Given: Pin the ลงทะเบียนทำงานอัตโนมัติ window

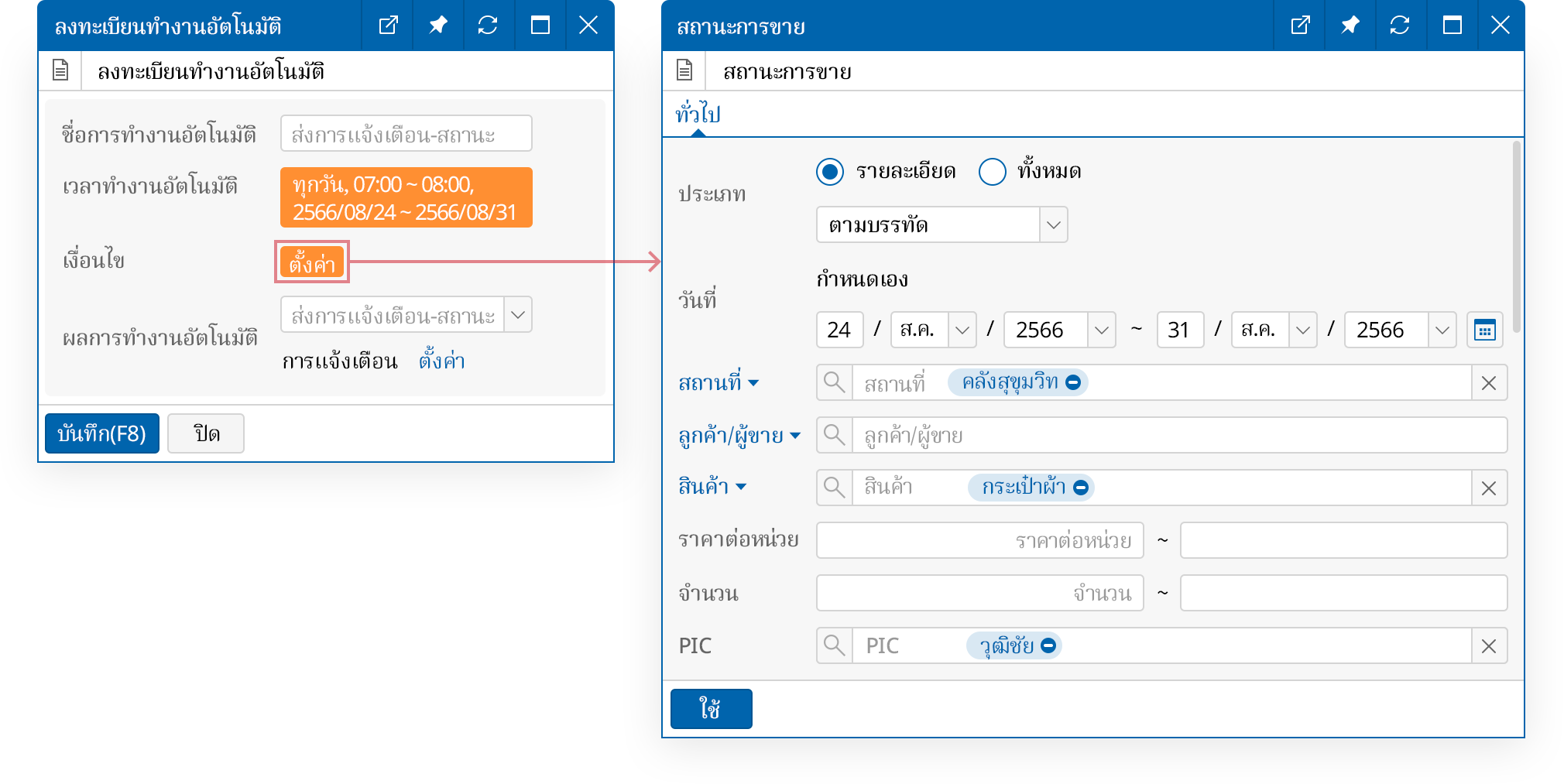Looking at the screenshot, I should 437,26.
